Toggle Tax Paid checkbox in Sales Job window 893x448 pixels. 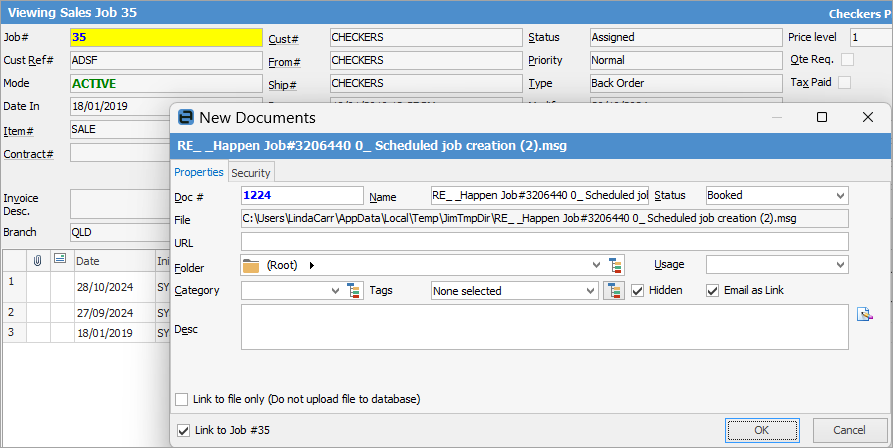[845, 83]
